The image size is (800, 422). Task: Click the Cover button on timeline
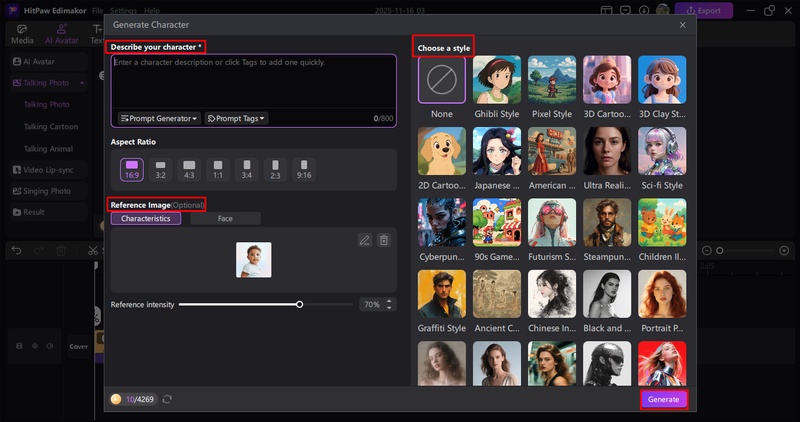point(79,346)
